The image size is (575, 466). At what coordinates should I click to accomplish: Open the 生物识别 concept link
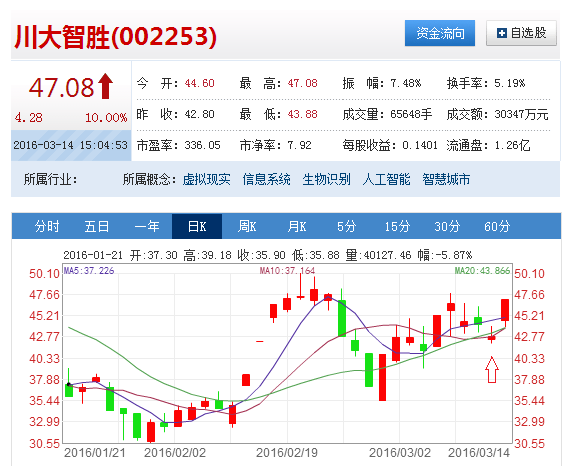[x=326, y=180]
